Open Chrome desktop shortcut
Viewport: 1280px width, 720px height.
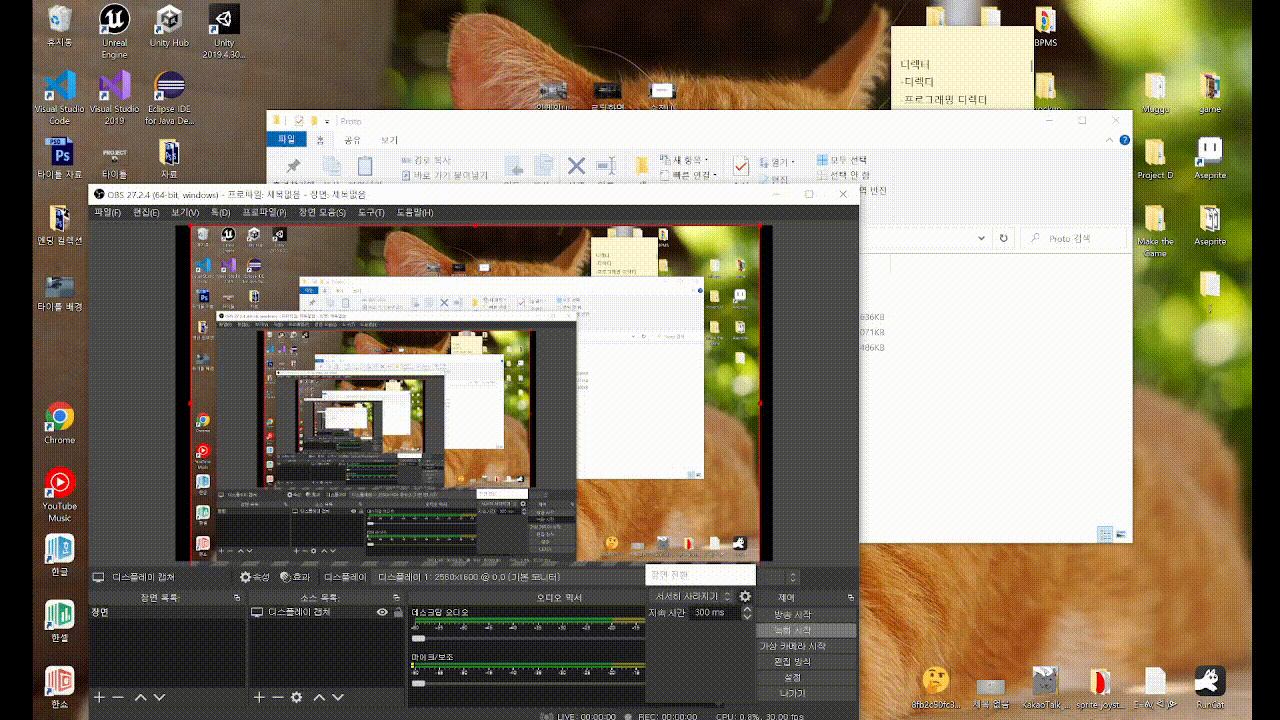[59, 423]
